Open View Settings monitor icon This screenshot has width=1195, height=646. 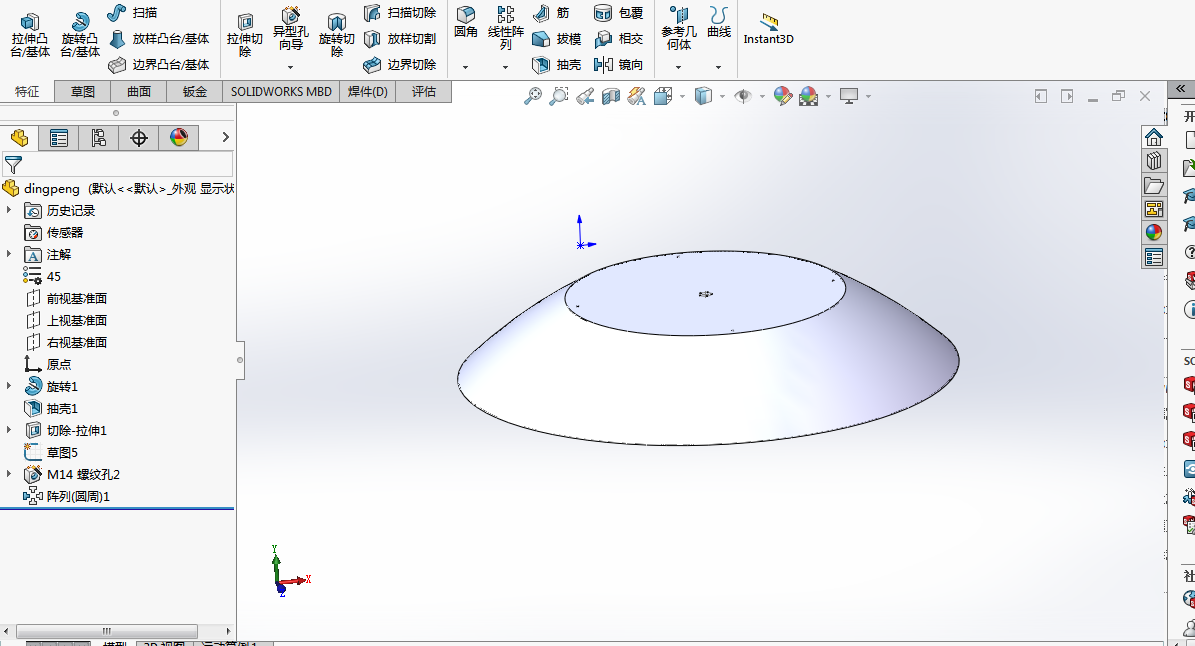849,96
